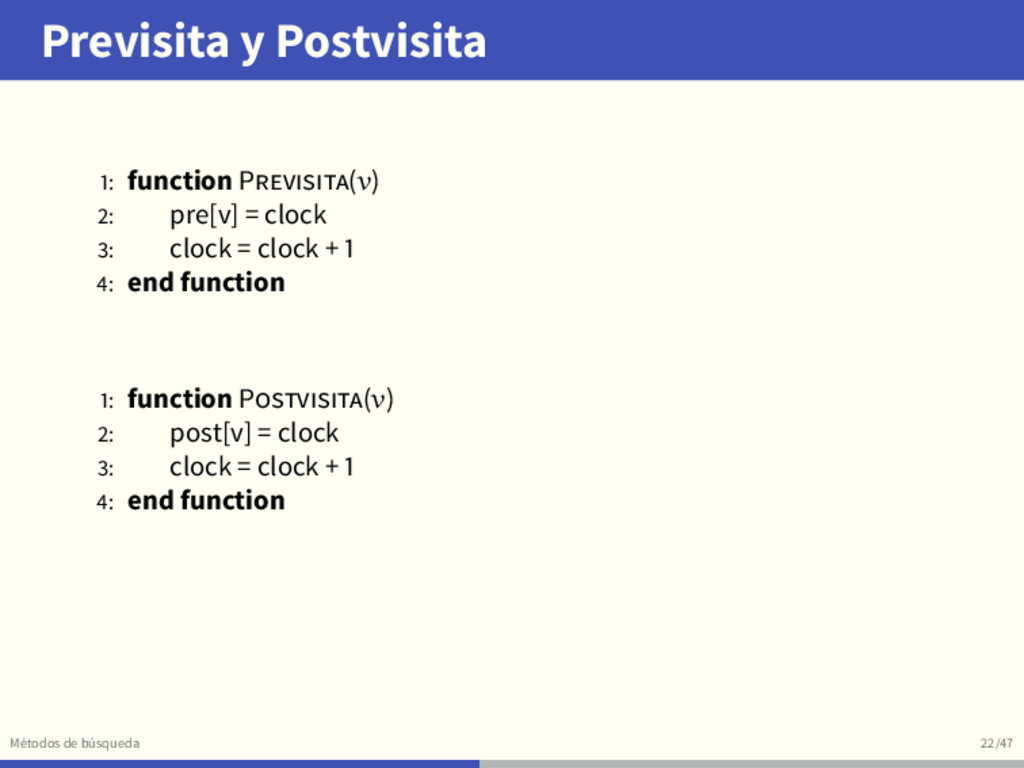The height and width of the screenshot is (768, 1024).
Task: Click the page number 22/47
Action: pos(997,743)
